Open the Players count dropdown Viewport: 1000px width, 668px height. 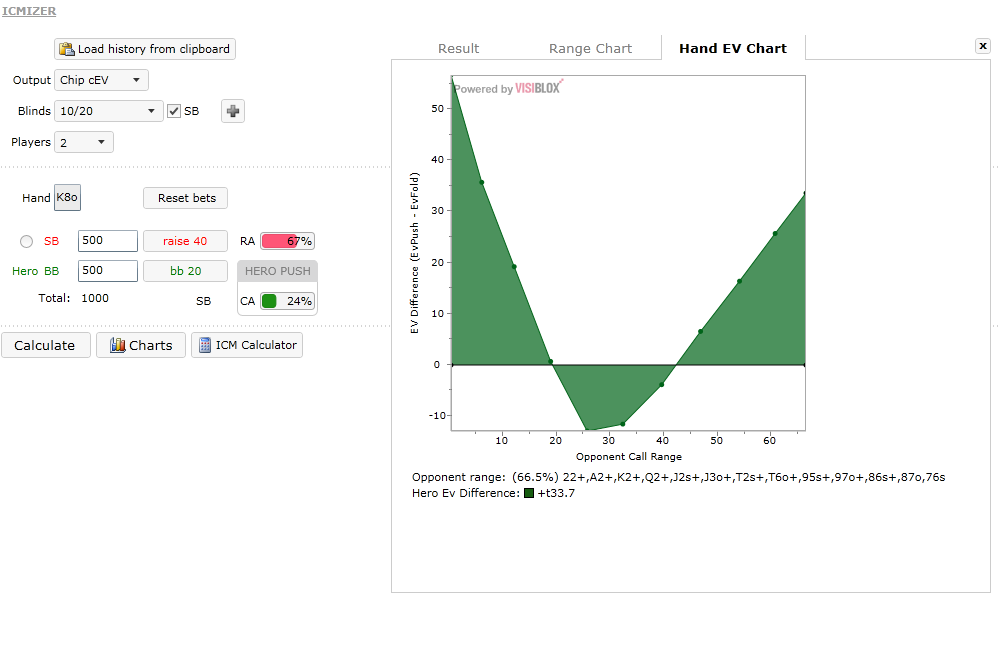[85, 142]
